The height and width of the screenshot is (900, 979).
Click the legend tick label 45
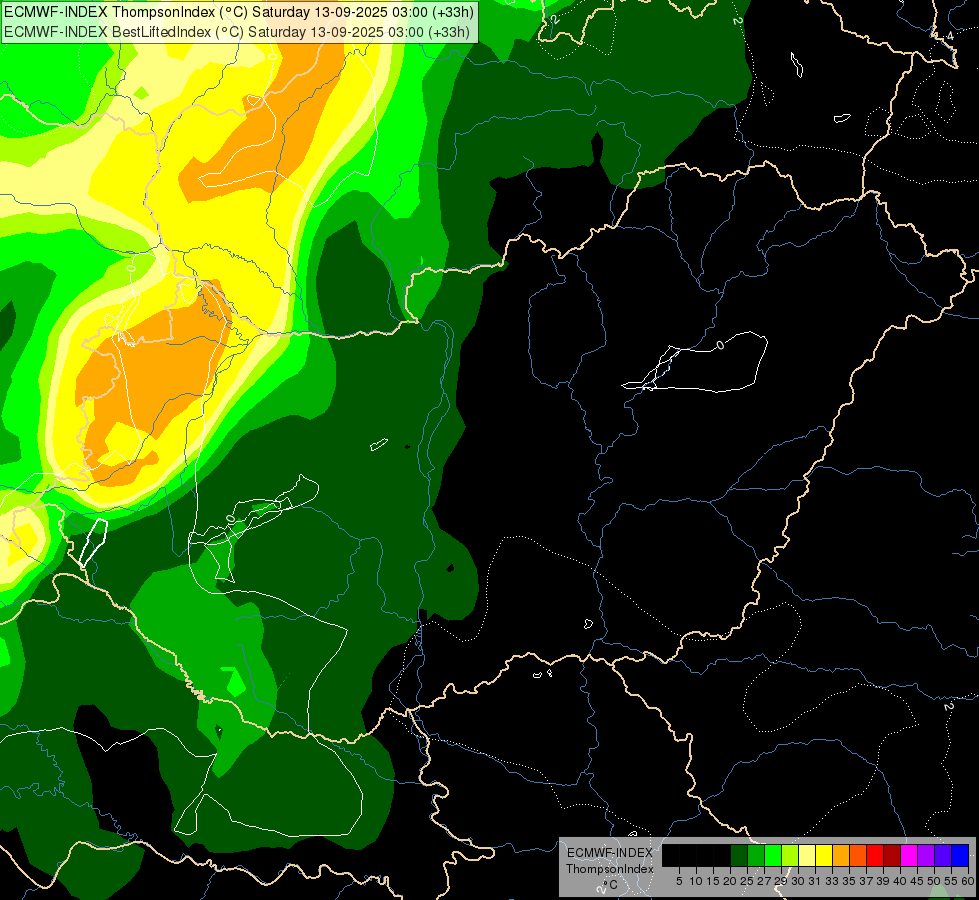click(x=917, y=881)
